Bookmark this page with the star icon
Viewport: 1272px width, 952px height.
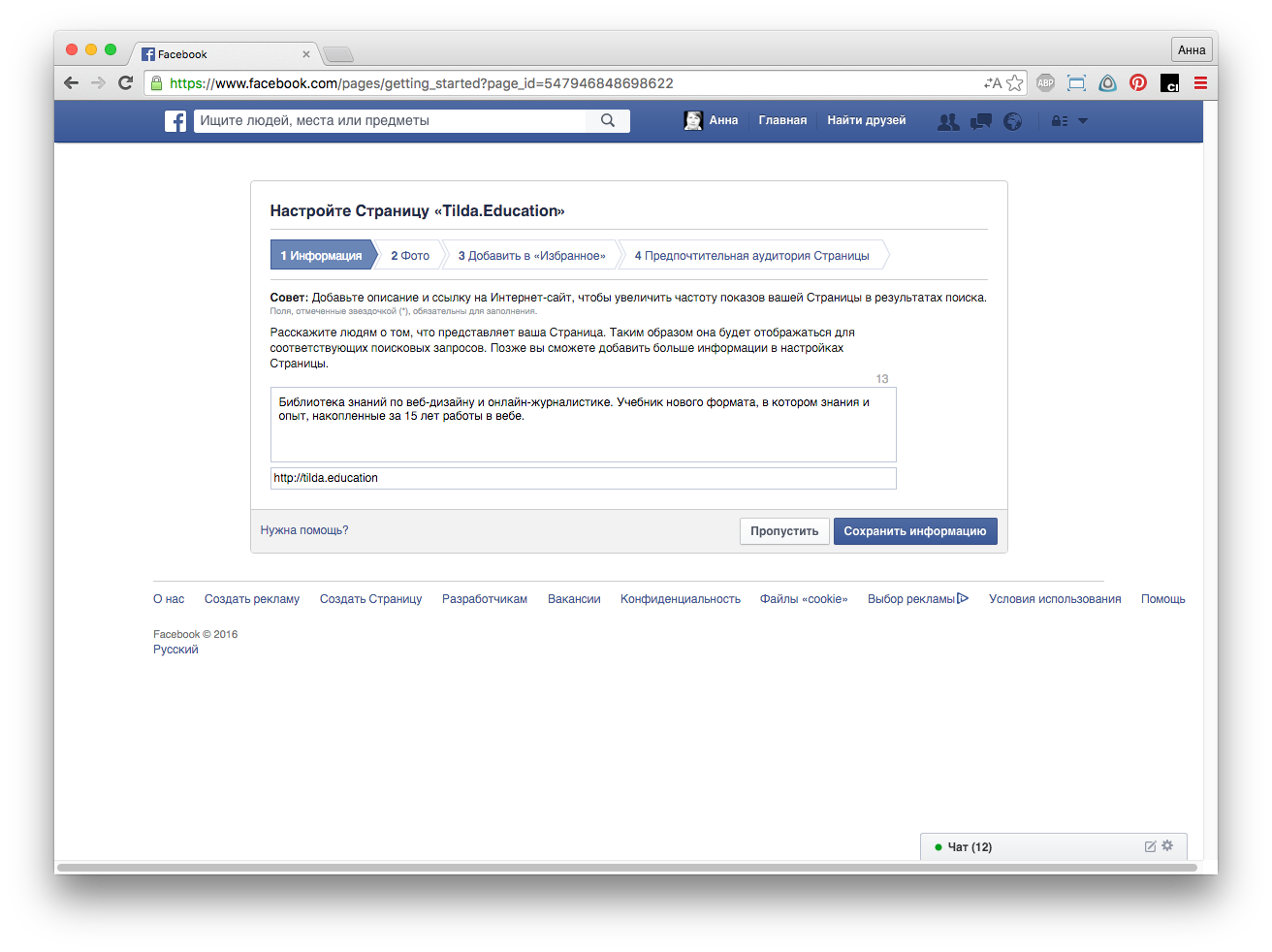click(1015, 83)
